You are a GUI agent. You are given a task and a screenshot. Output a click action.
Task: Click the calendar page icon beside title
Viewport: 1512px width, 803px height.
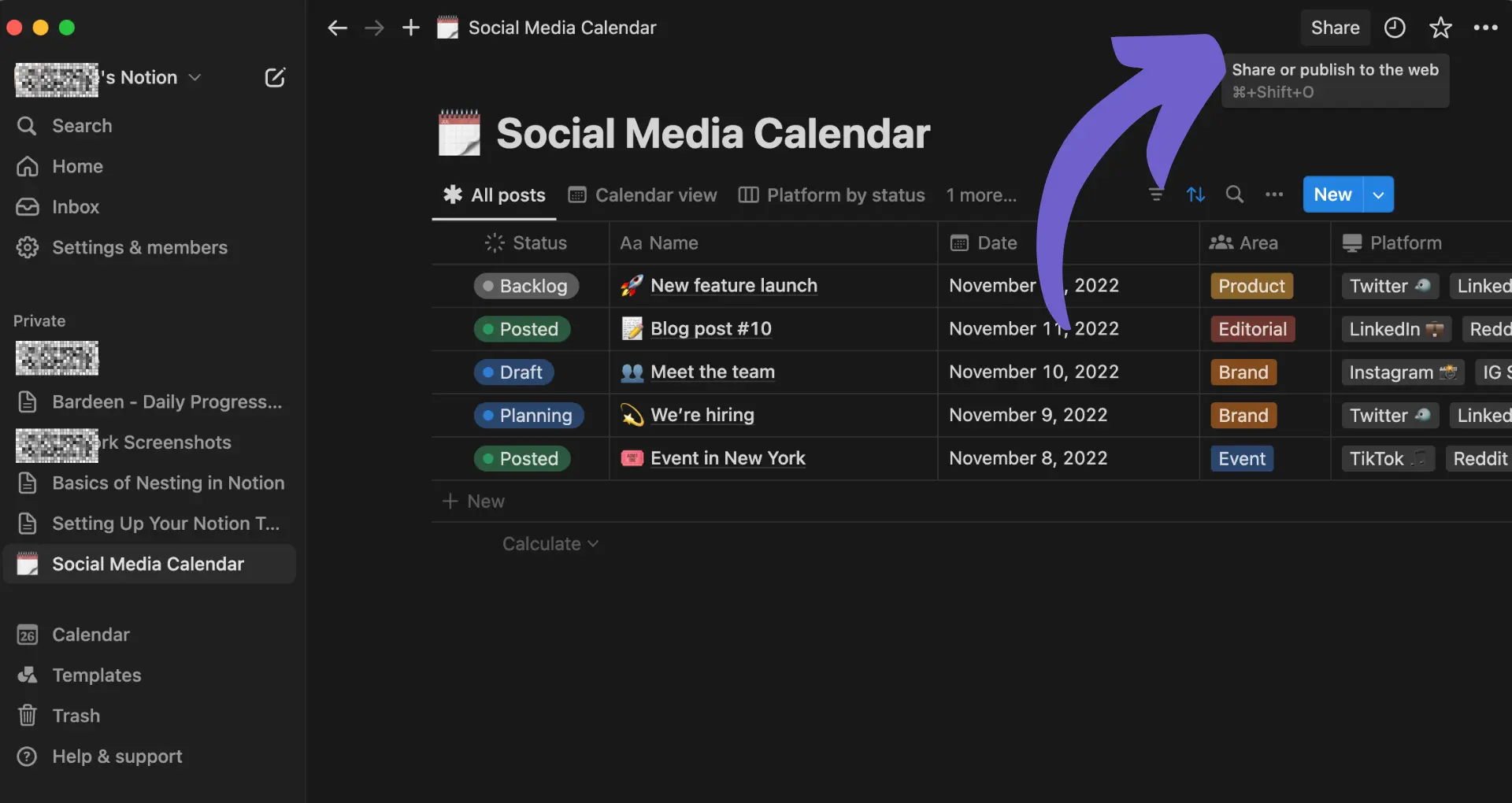459,133
